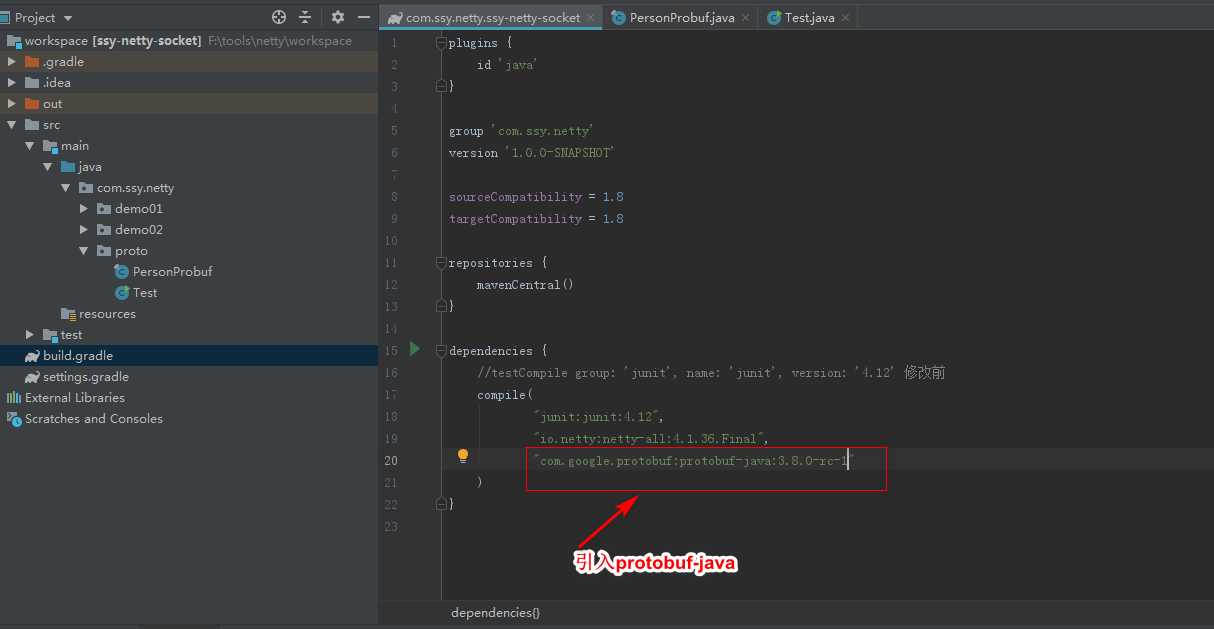Image resolution: width=1214 pixels, height=629 pixels.
Task: Close the Test.java tab
Action: 846,18
